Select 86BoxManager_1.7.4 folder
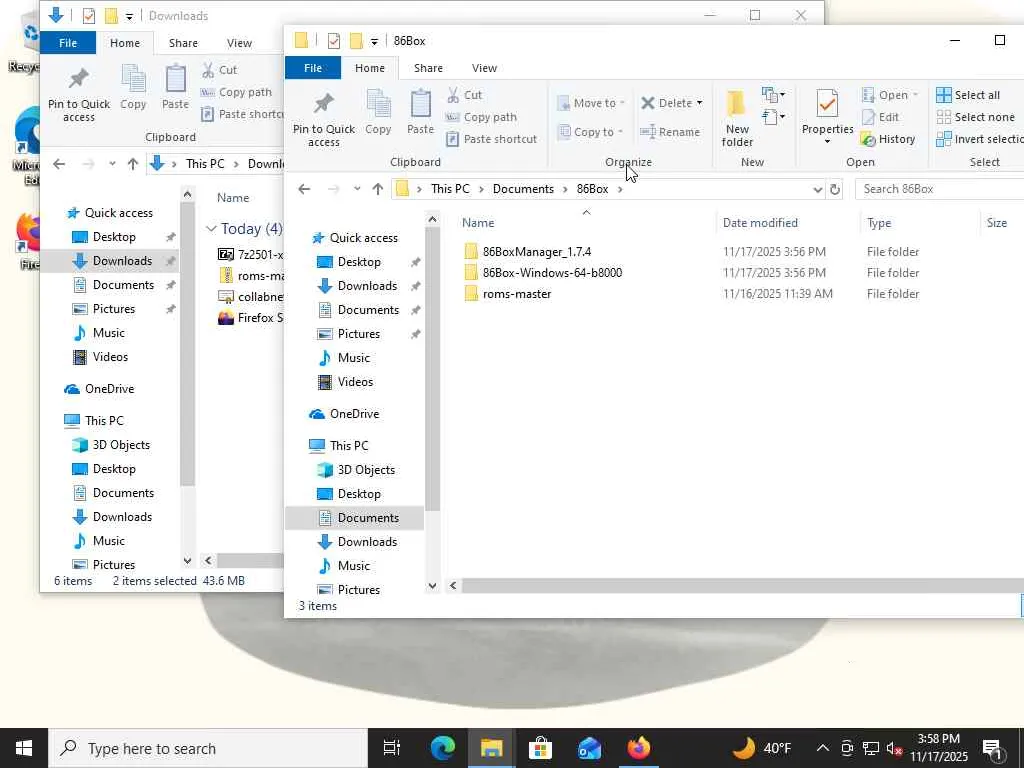The image size is (1024, 768). [x=537, y=252]
